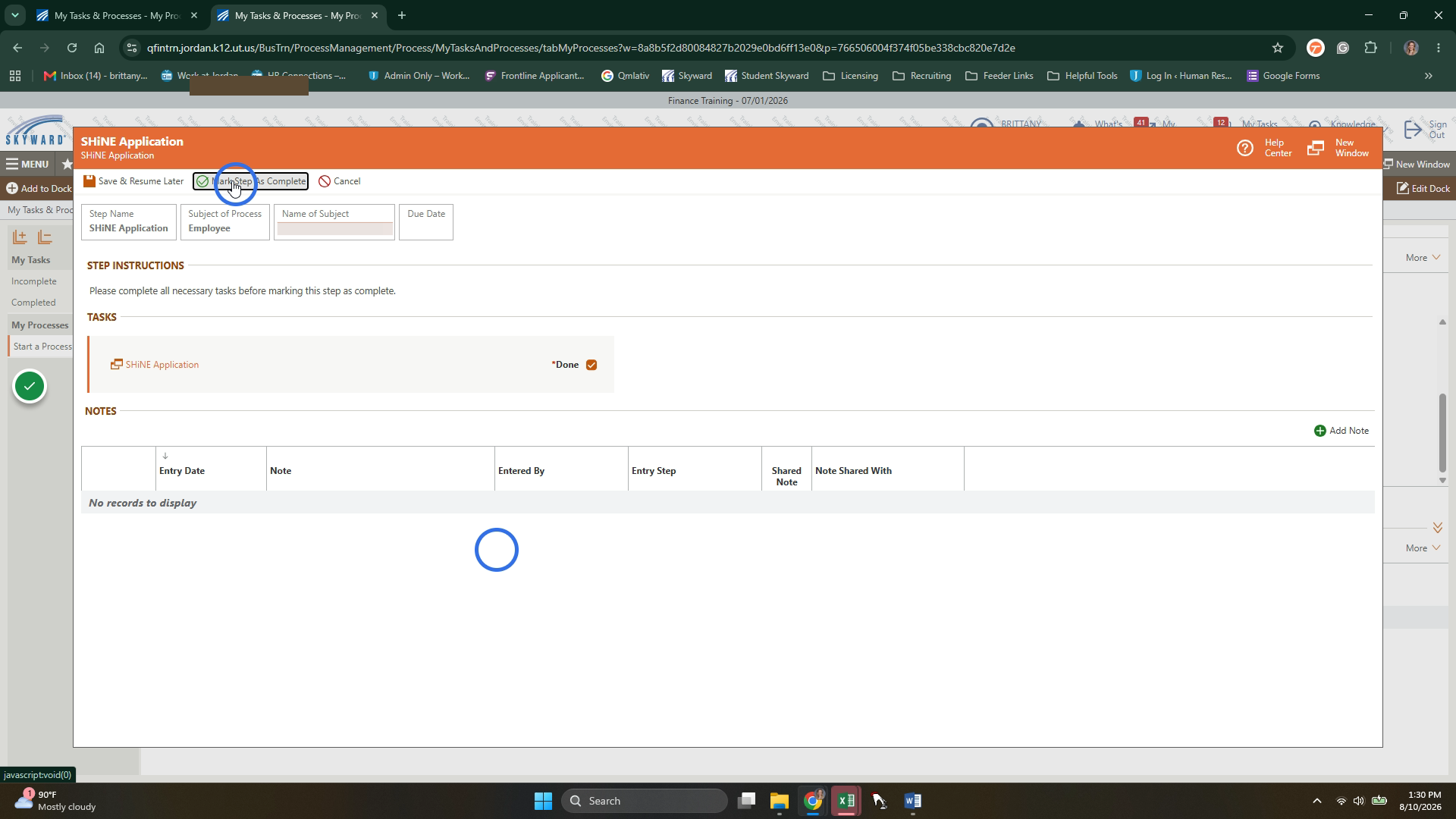1456x819 pixels.
Task: Bookmark this page with star icon
Action: pos(1278,48)
